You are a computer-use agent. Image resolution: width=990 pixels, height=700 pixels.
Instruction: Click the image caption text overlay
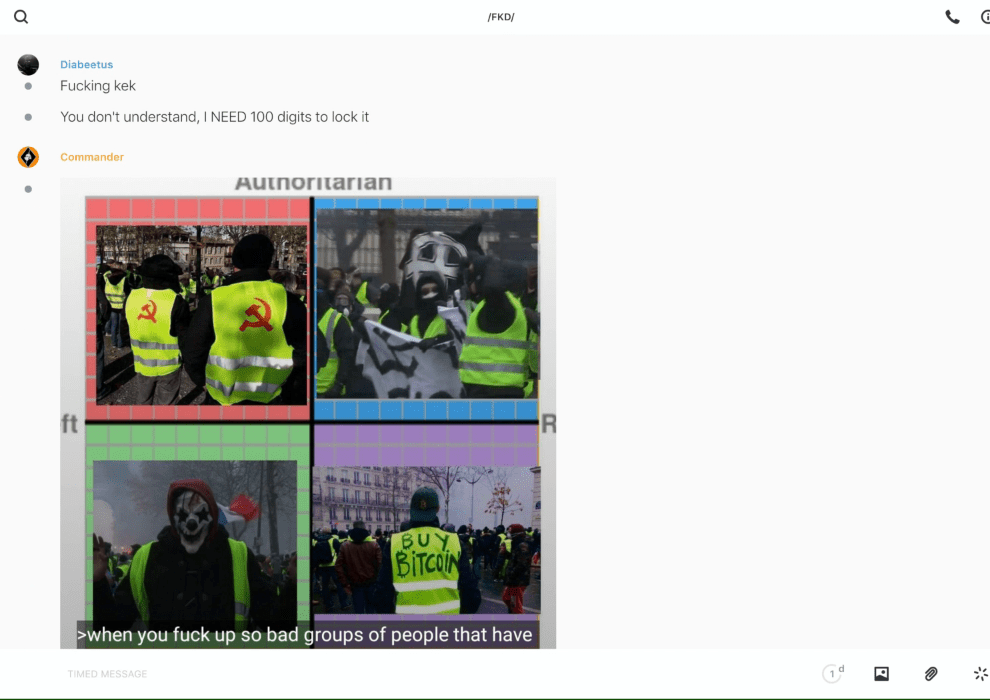306,635
